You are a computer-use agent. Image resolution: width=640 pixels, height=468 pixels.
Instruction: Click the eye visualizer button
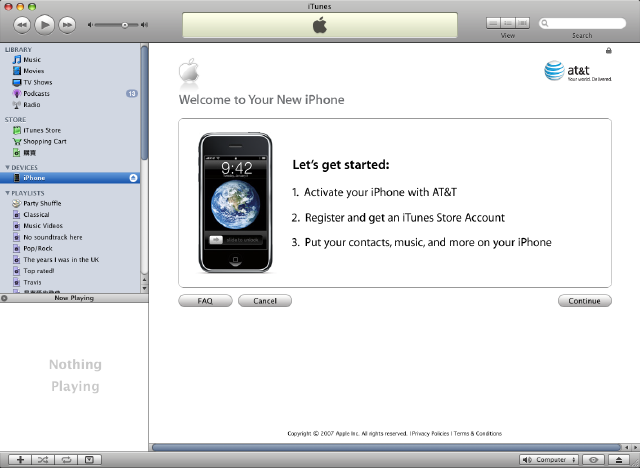(x=593, y=460)
